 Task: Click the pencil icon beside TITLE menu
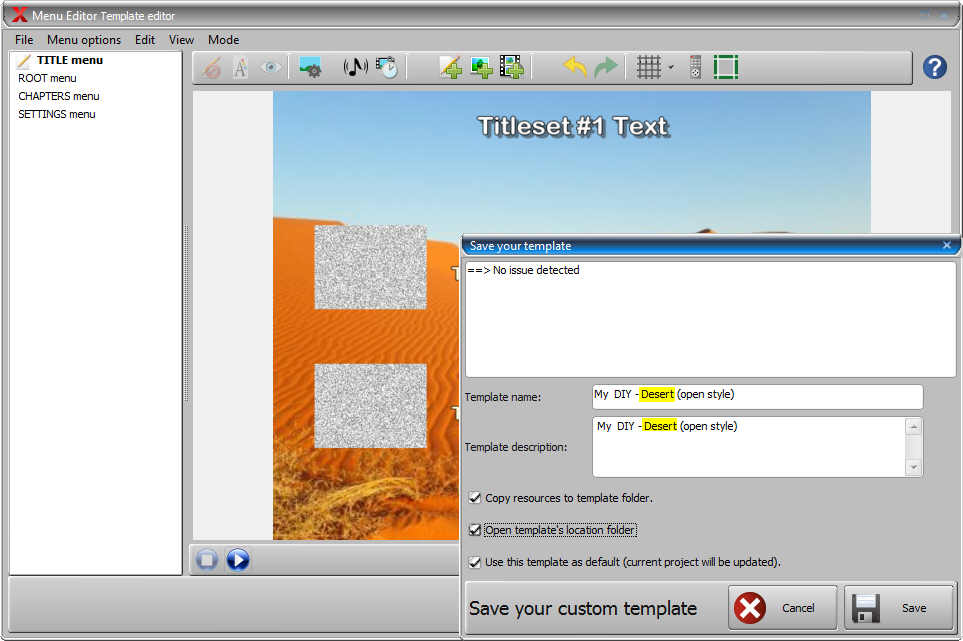click(23, 61)
